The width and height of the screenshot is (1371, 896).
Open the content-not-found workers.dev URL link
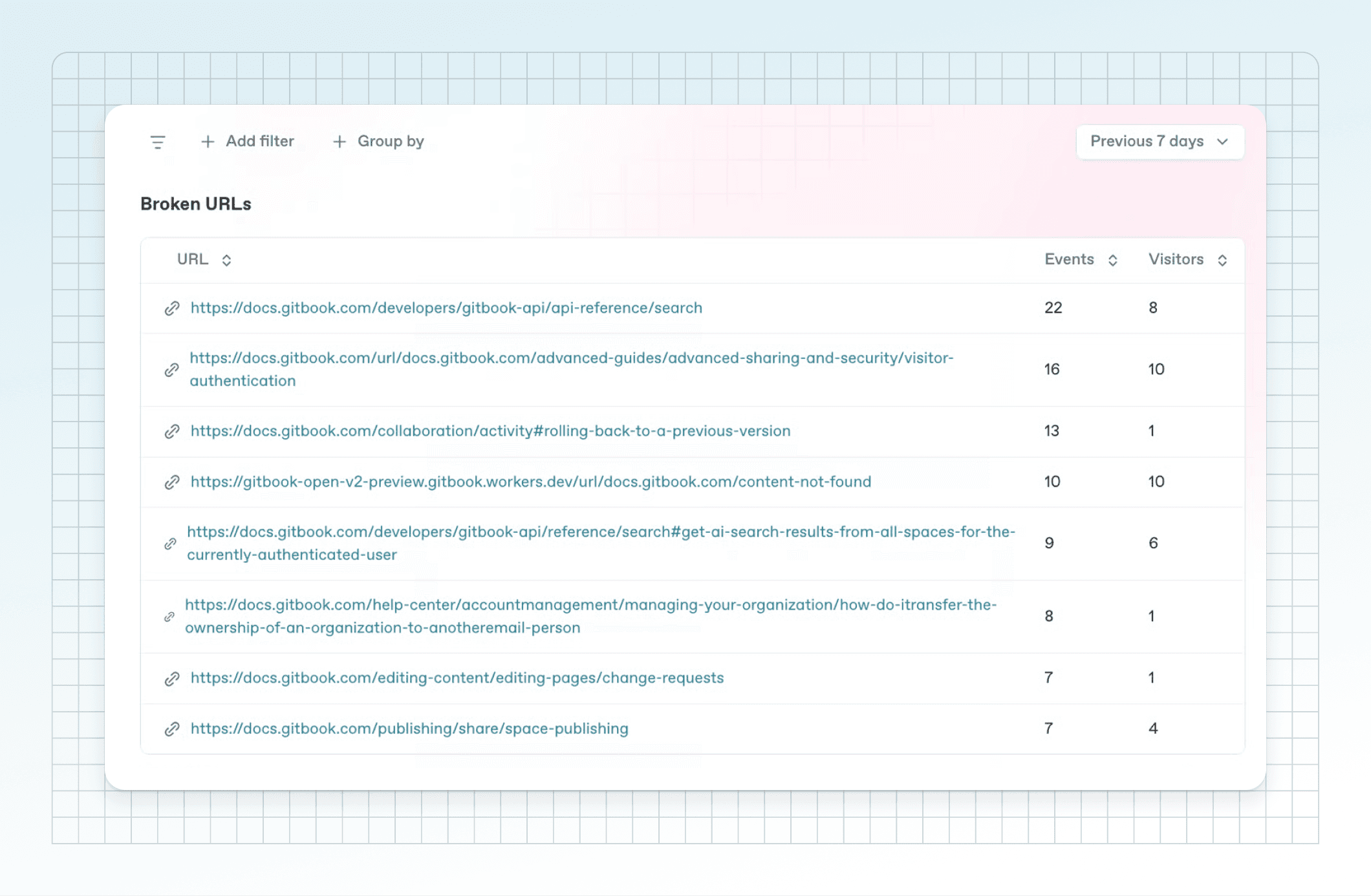[x=531, y=482]
